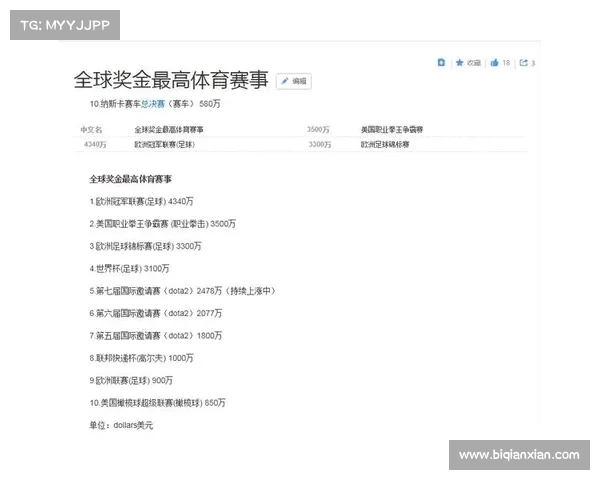
Task: Click list item 4.世界杯(足球) 3100万
Action: pos(129,268)
